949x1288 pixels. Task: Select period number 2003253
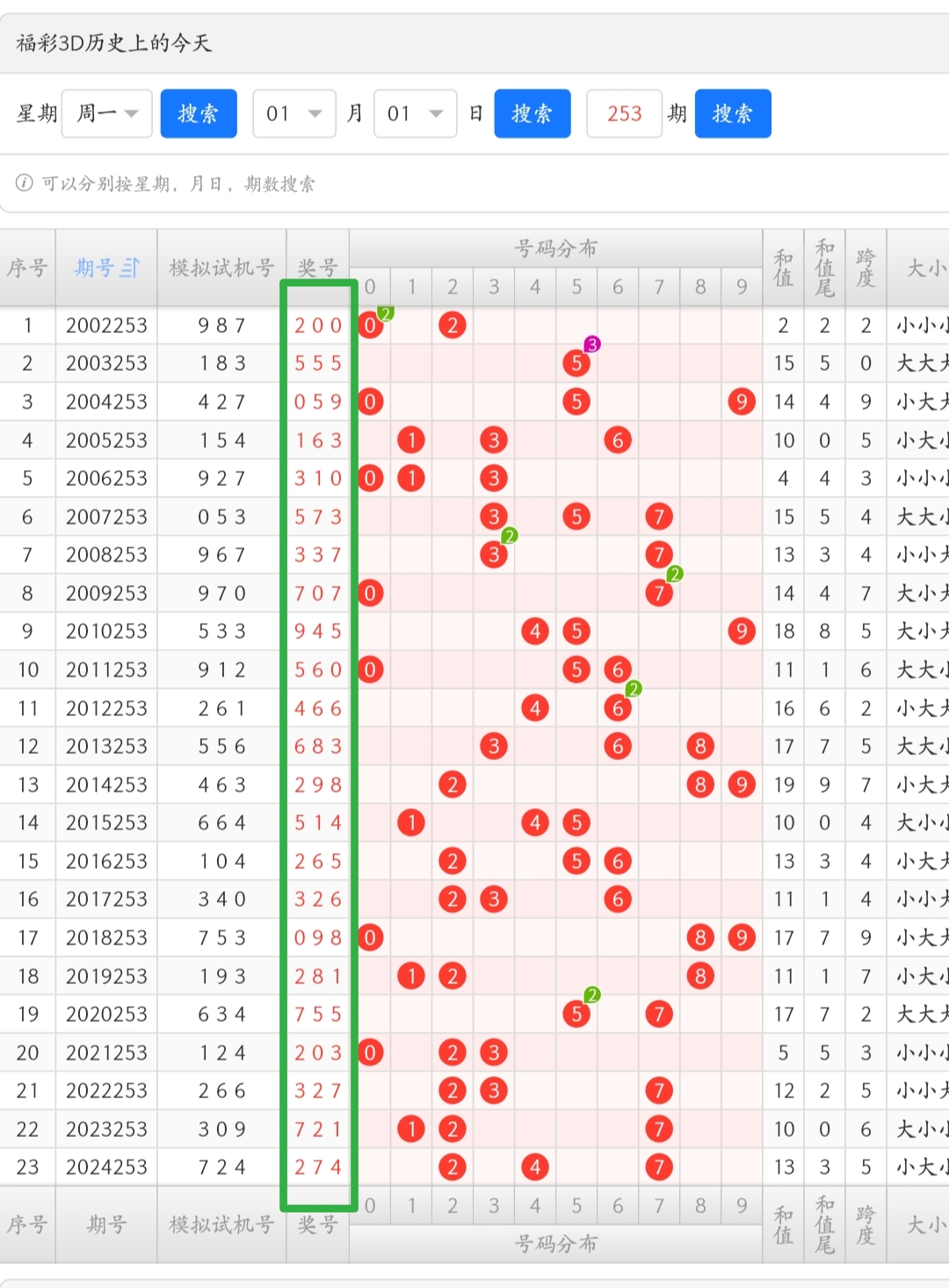pos(106,363)
